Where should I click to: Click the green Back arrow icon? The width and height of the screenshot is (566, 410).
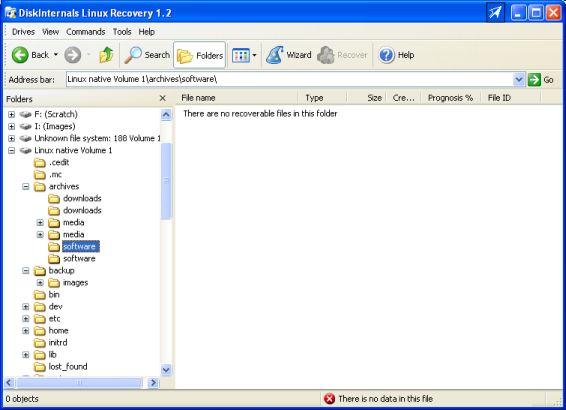pyautogui.click(x=20, y=55)
